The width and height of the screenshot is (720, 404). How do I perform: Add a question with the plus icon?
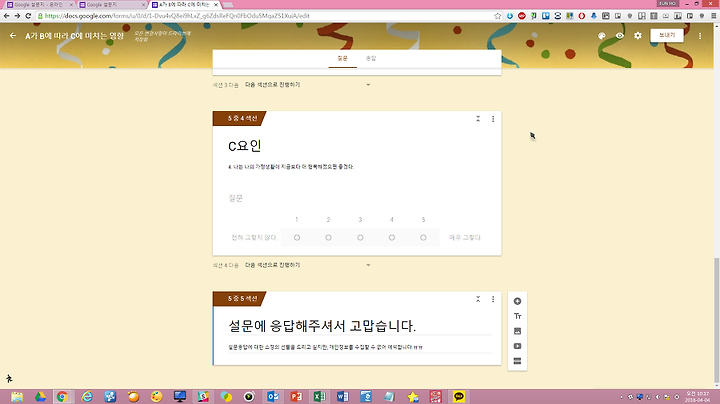pyautogui.click(x=518, y=301)
